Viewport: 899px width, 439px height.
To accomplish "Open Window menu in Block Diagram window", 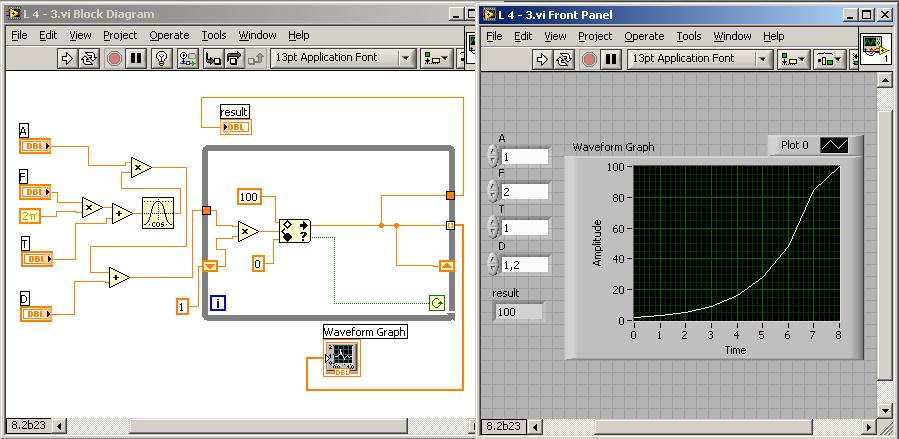I will (257, 36).
